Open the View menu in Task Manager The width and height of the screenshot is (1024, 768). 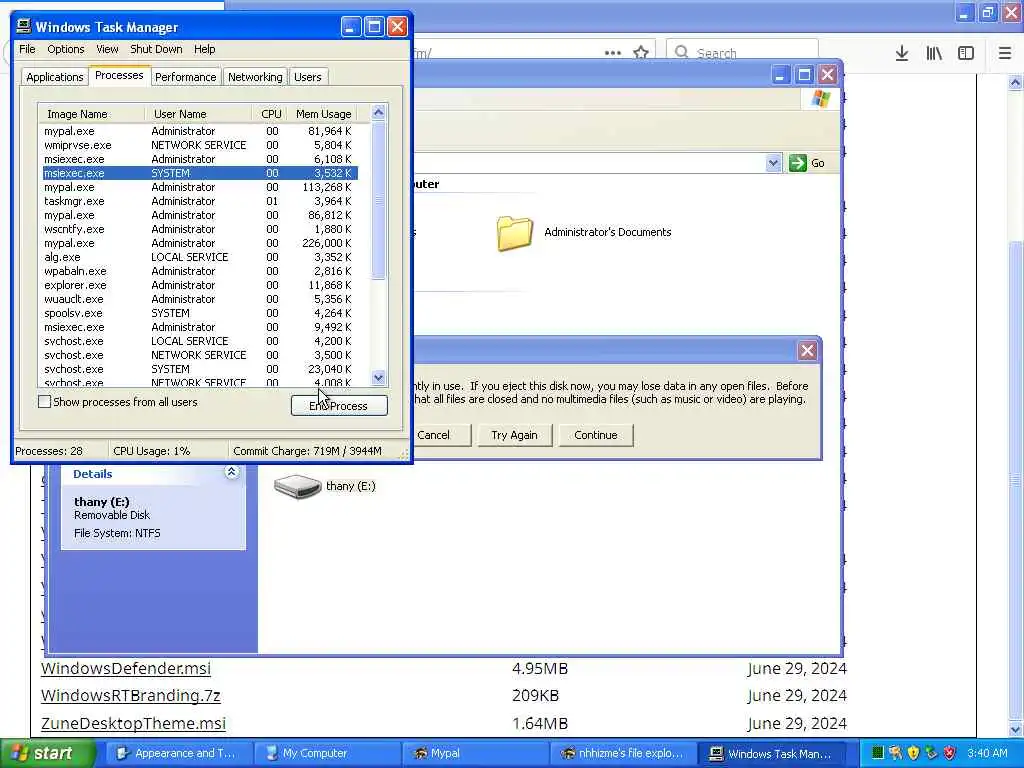107,49
